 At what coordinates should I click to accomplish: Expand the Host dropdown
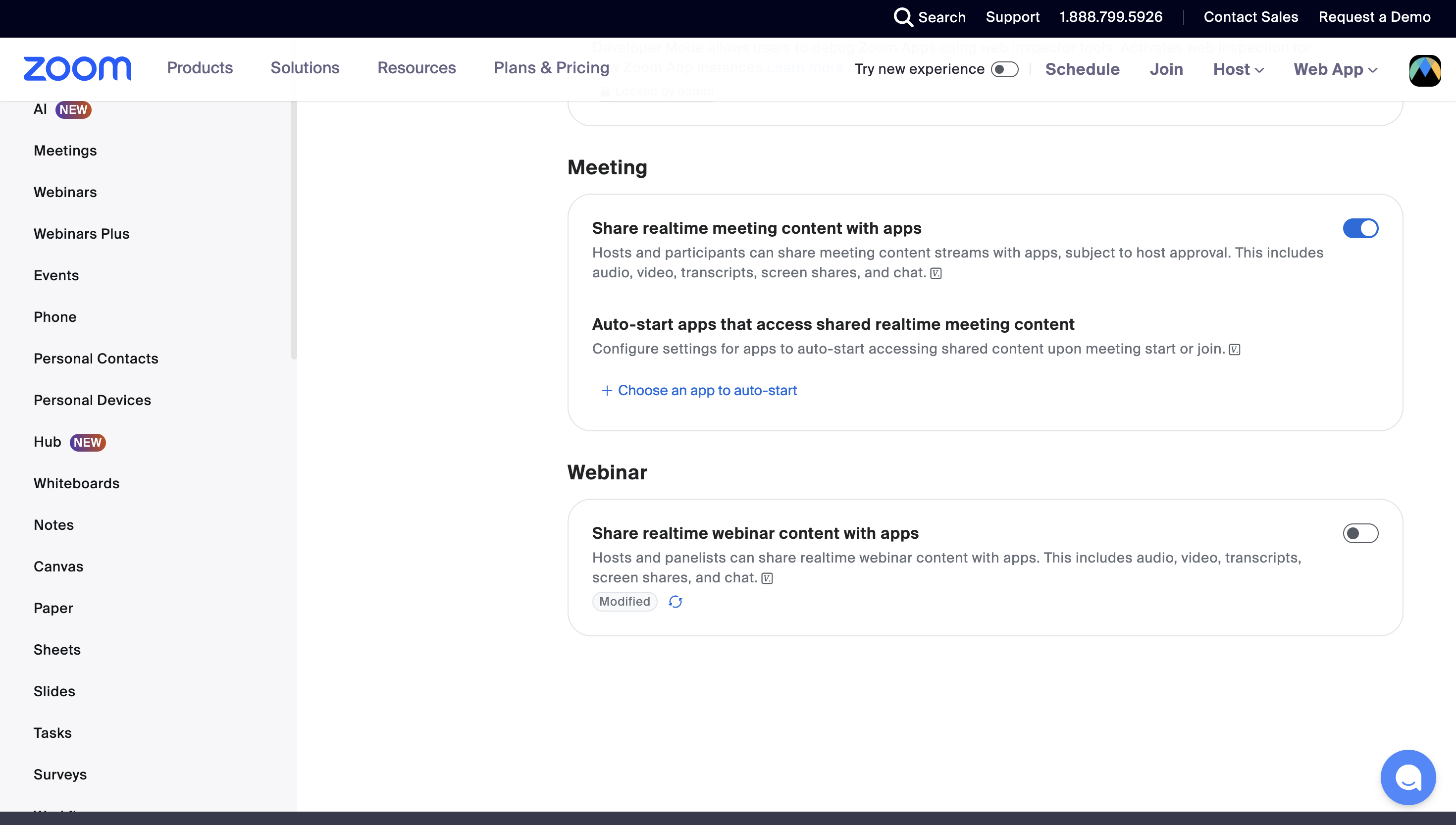coord(1238,69)
